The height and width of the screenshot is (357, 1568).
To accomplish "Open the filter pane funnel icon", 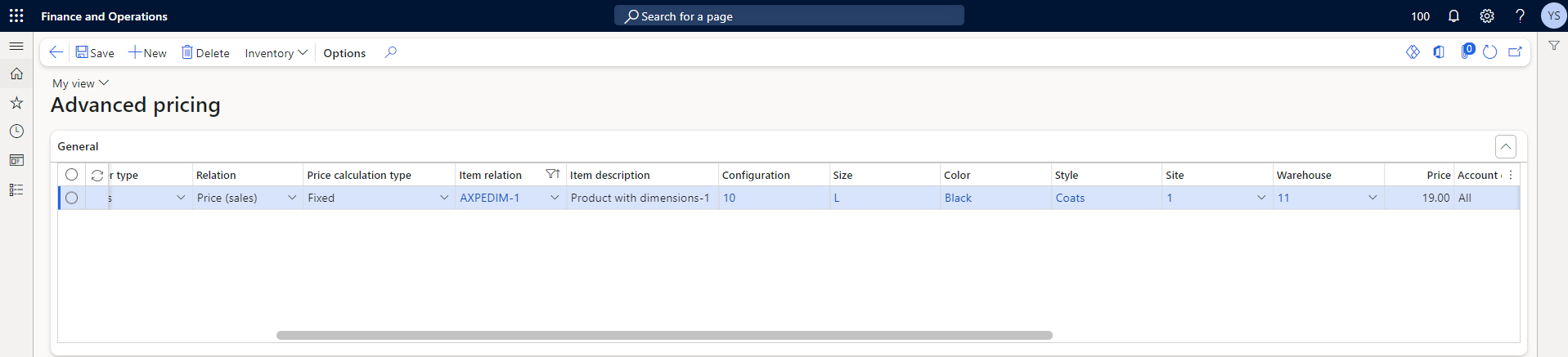I will (1553, 47).
